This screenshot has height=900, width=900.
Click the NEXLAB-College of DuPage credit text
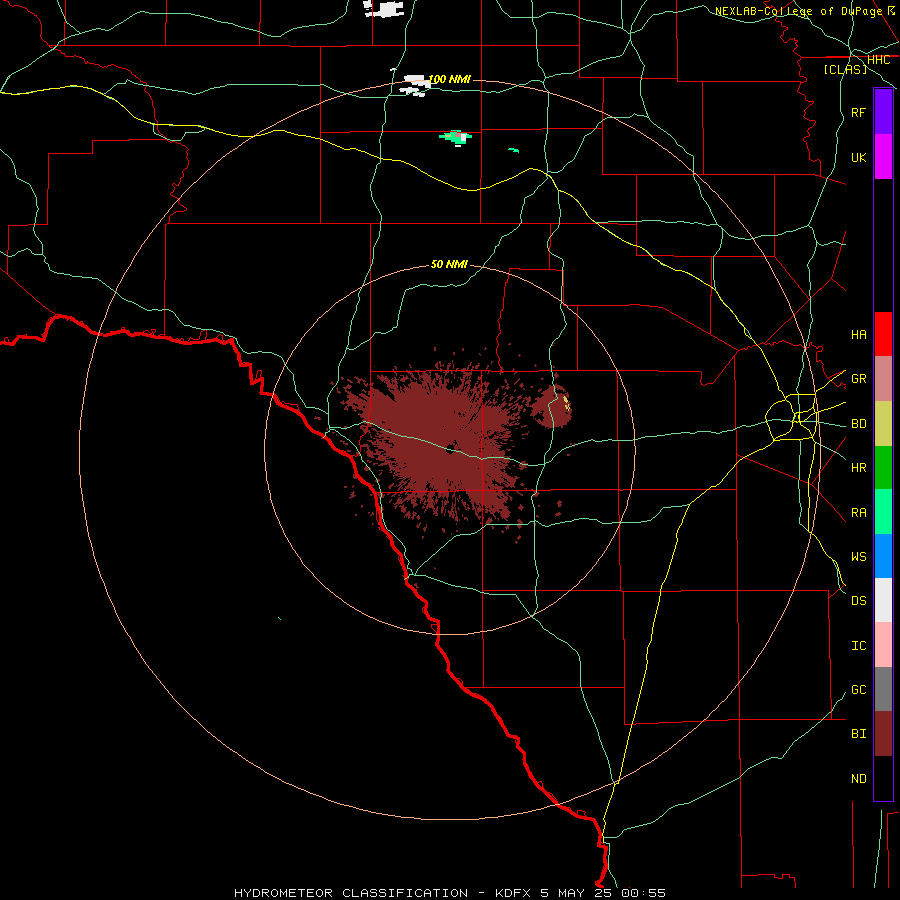pyautogui.click(x=798, y=11)
